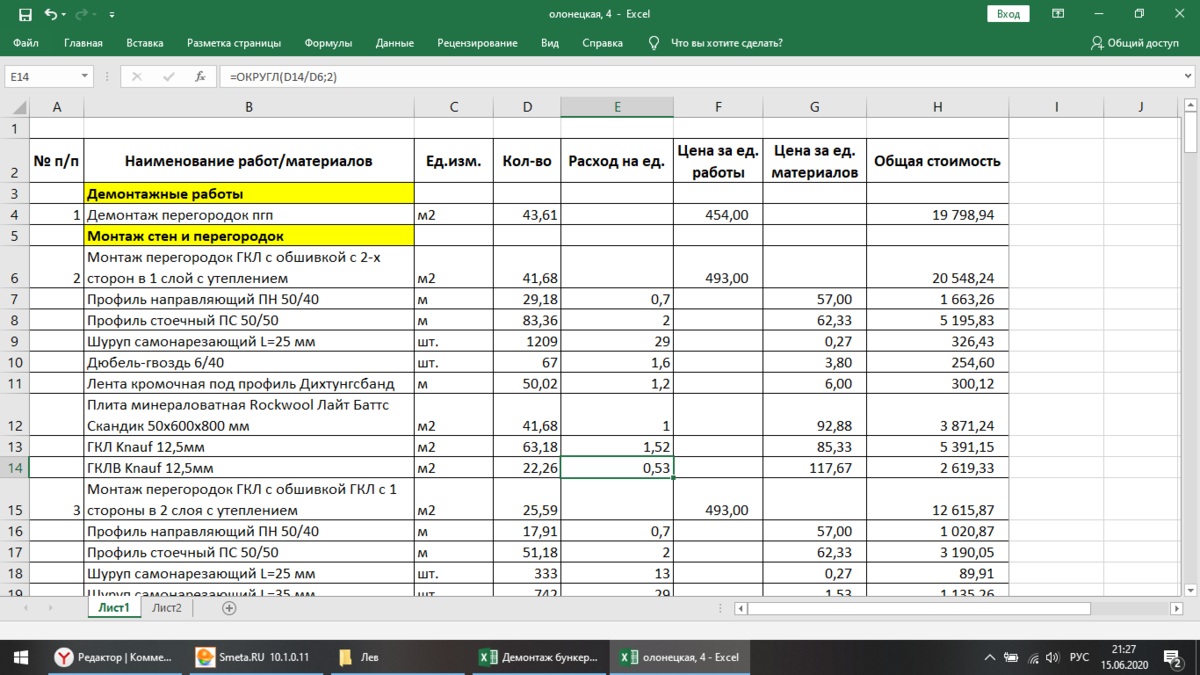Select column H by its header
The width and height of the screenshot is (1200, 675).
coord(937,107)
